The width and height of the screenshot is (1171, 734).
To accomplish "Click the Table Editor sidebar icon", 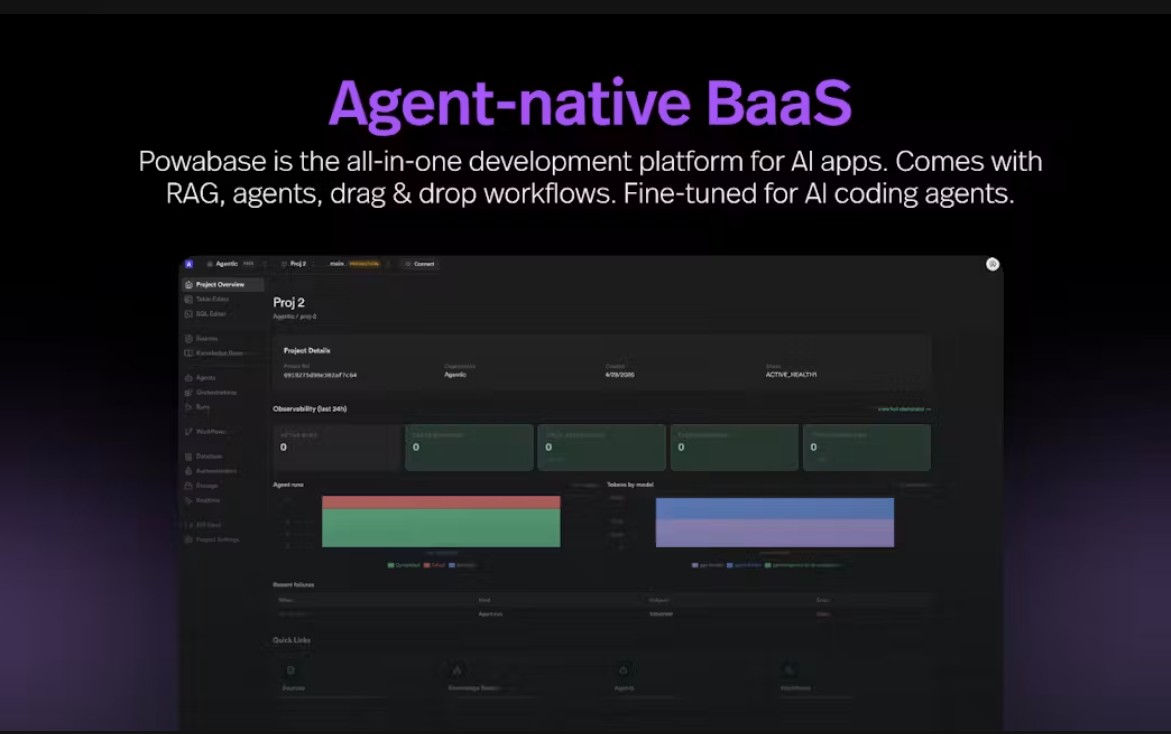I will 189,299.
